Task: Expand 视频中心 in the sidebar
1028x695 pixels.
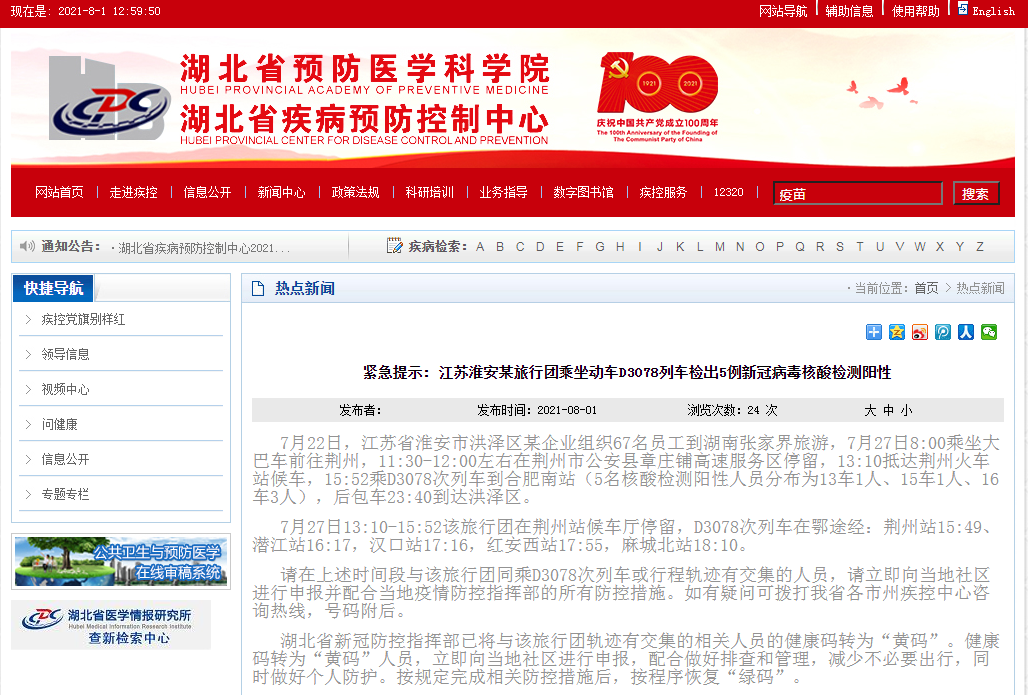Action: 65,389
